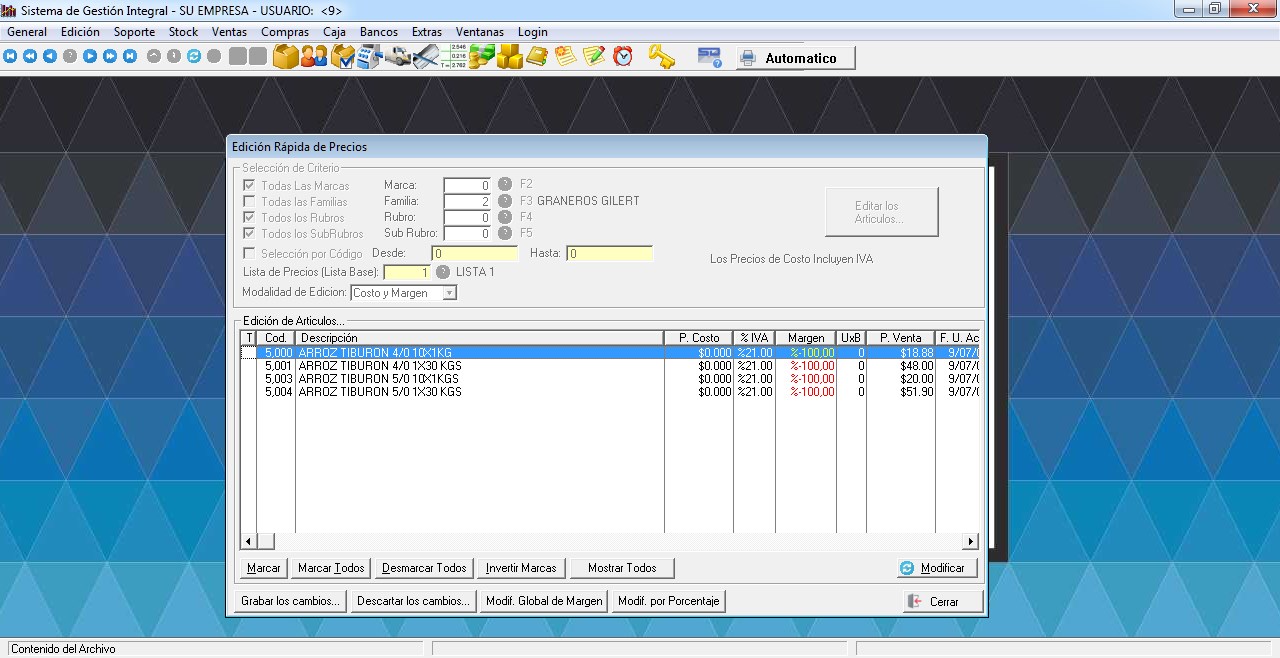Image resolution: width=1280 pixels, height=658 pixels.
Task: Click the Lista de Precios input field
Action: [406, 272]
